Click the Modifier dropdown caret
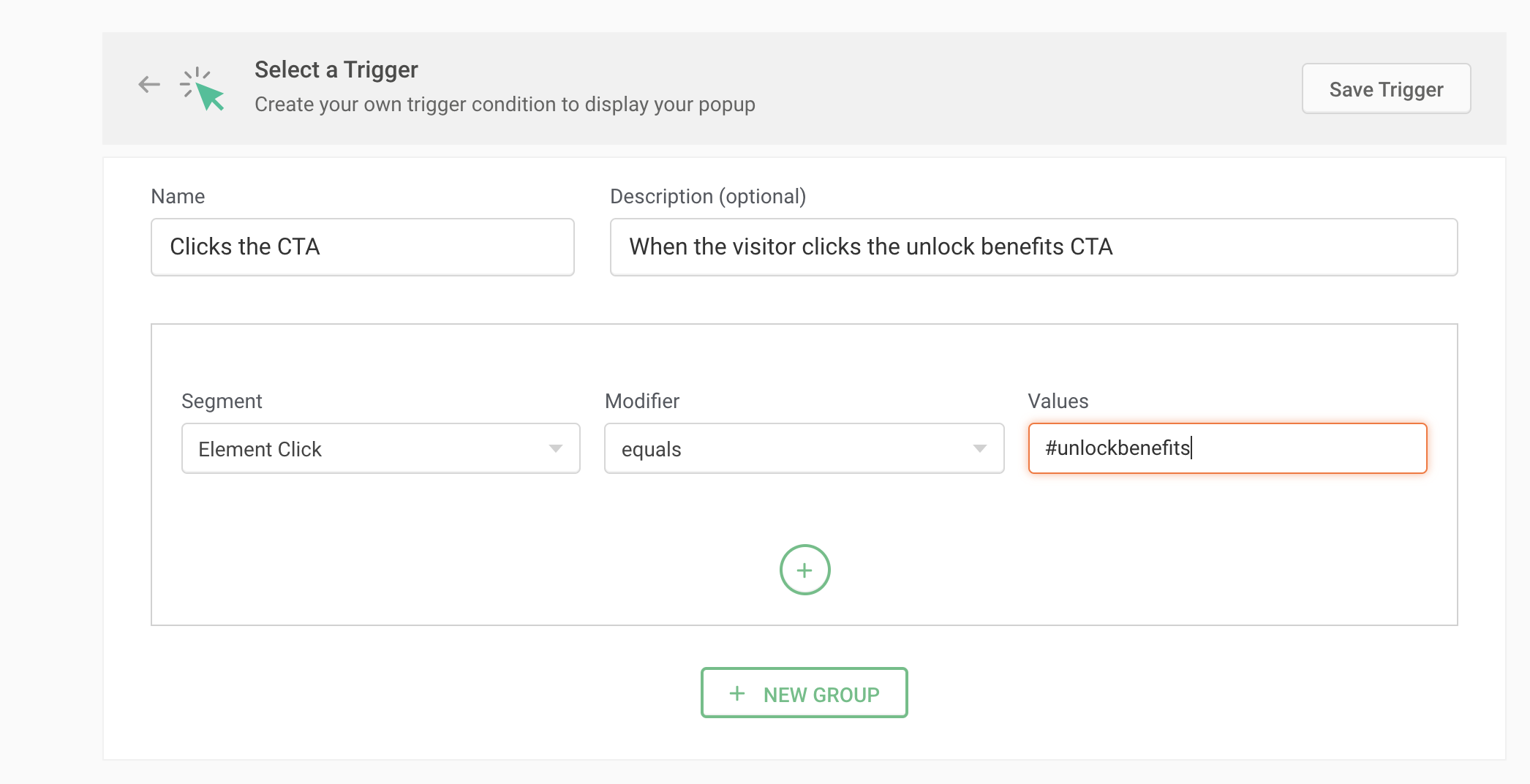 (979, 448)
